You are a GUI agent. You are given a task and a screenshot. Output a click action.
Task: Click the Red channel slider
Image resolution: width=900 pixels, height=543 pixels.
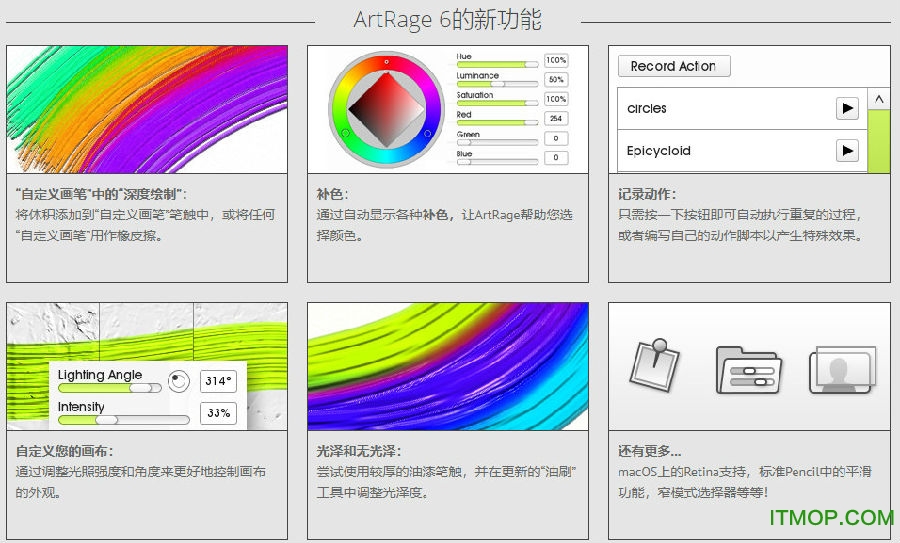coord(497,122)
